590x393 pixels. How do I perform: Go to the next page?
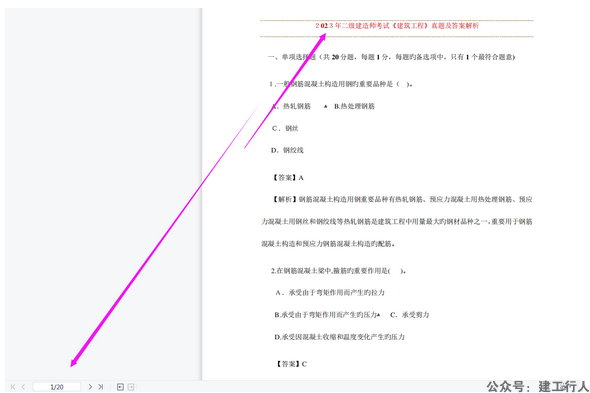coord(90,387)
